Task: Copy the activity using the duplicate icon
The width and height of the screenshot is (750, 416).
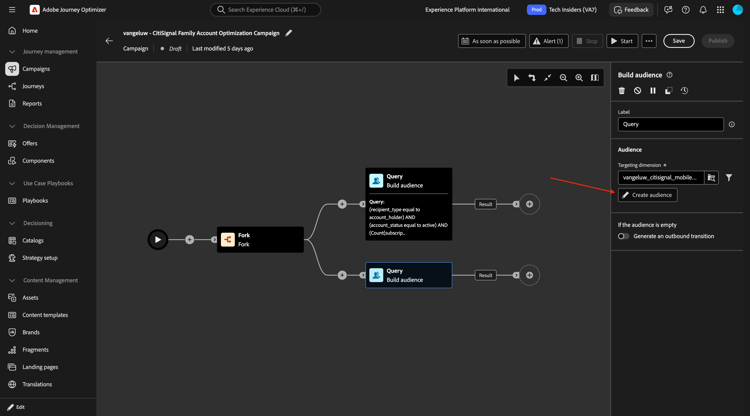Action: (669, 91)
